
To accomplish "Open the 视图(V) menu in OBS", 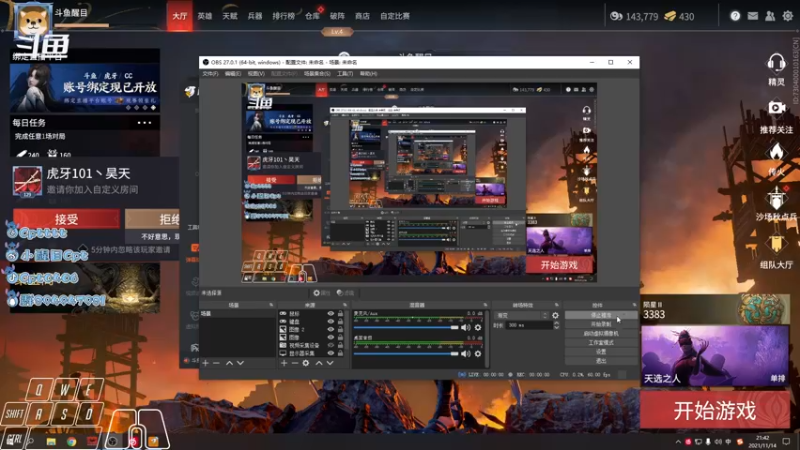I will coord(256,74).
